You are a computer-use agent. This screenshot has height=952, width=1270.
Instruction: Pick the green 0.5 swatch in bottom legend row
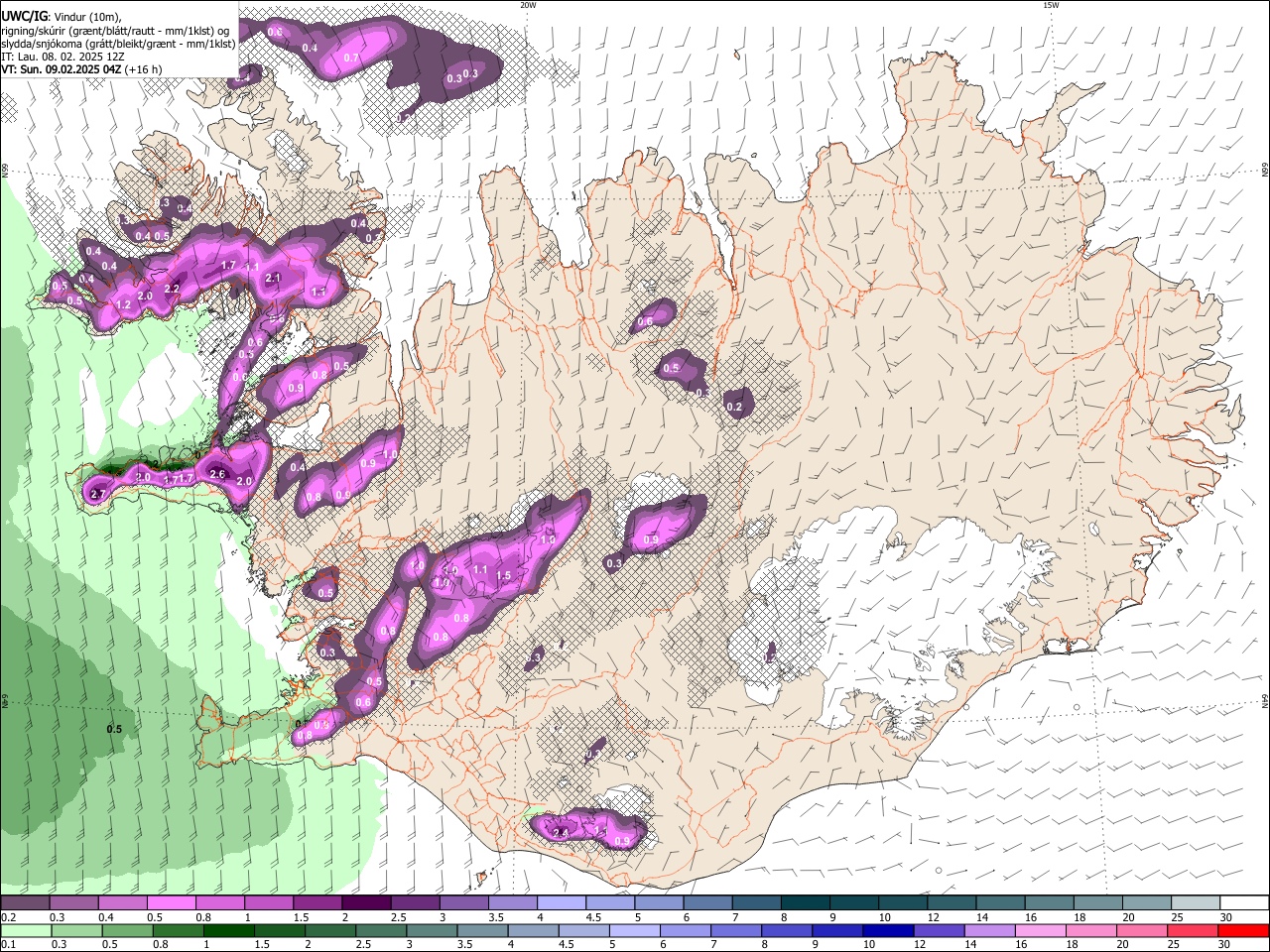128,930
